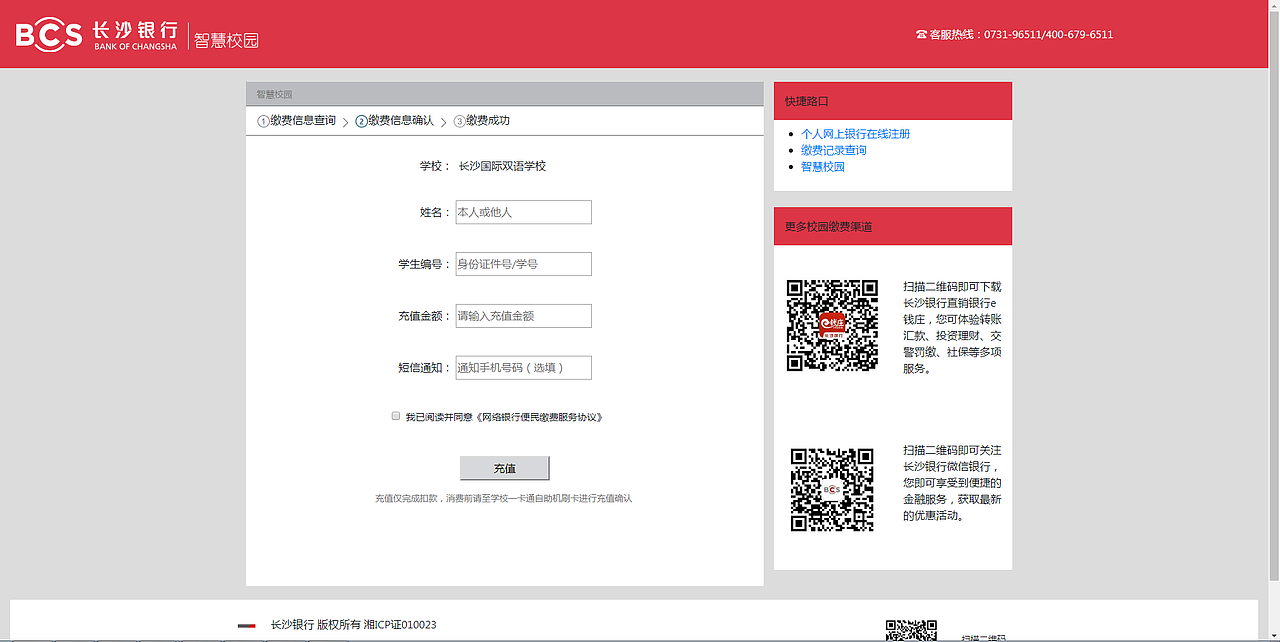The image size is (1280, 642).
Task: Click the 学生编号 input field
Action: 523,264
